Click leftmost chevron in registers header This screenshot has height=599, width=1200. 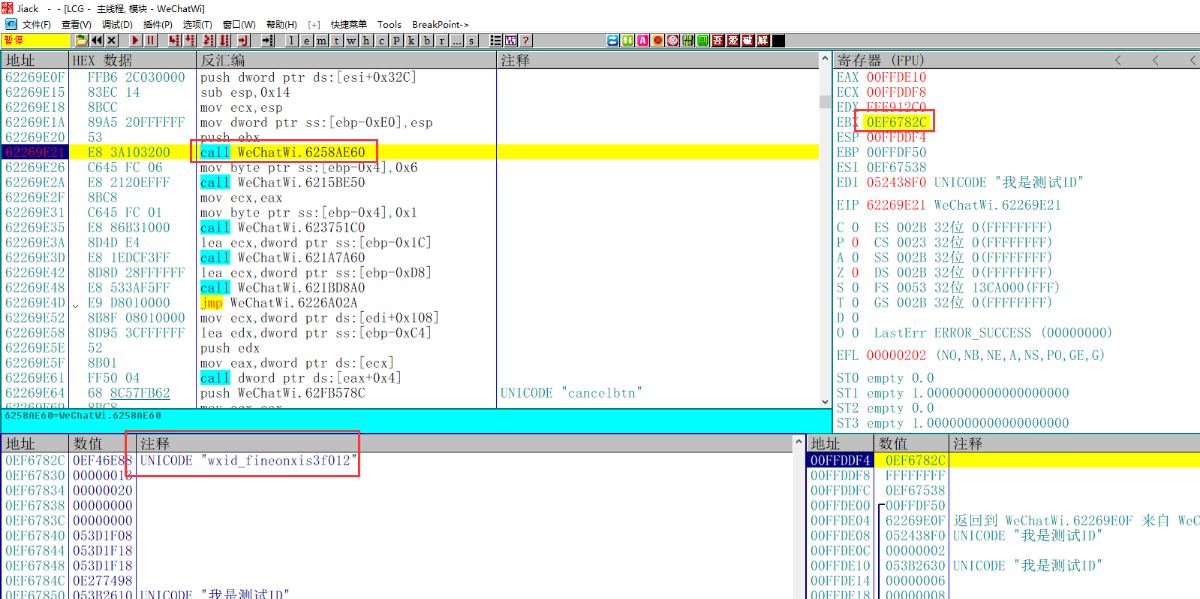tap(1118, 61)
